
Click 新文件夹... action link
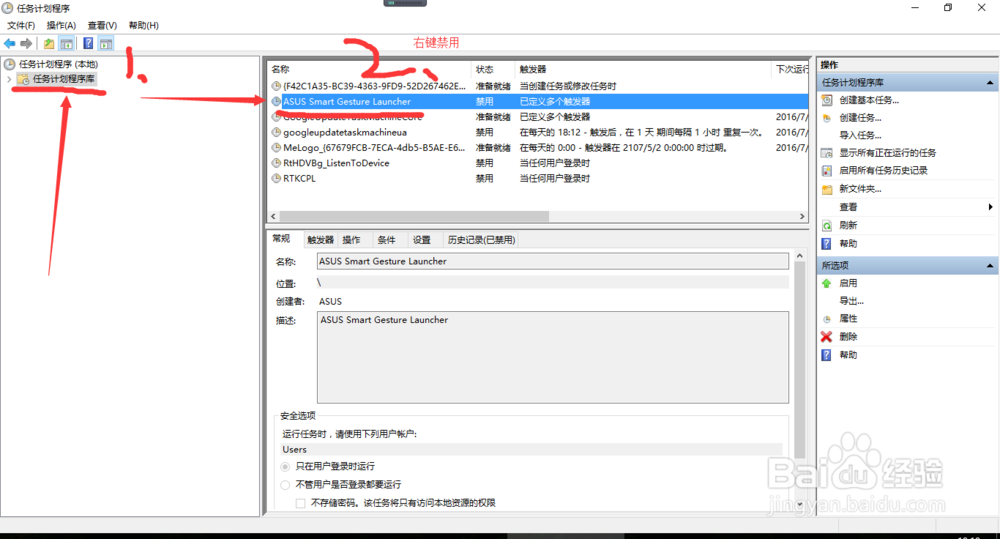point(860,189)
